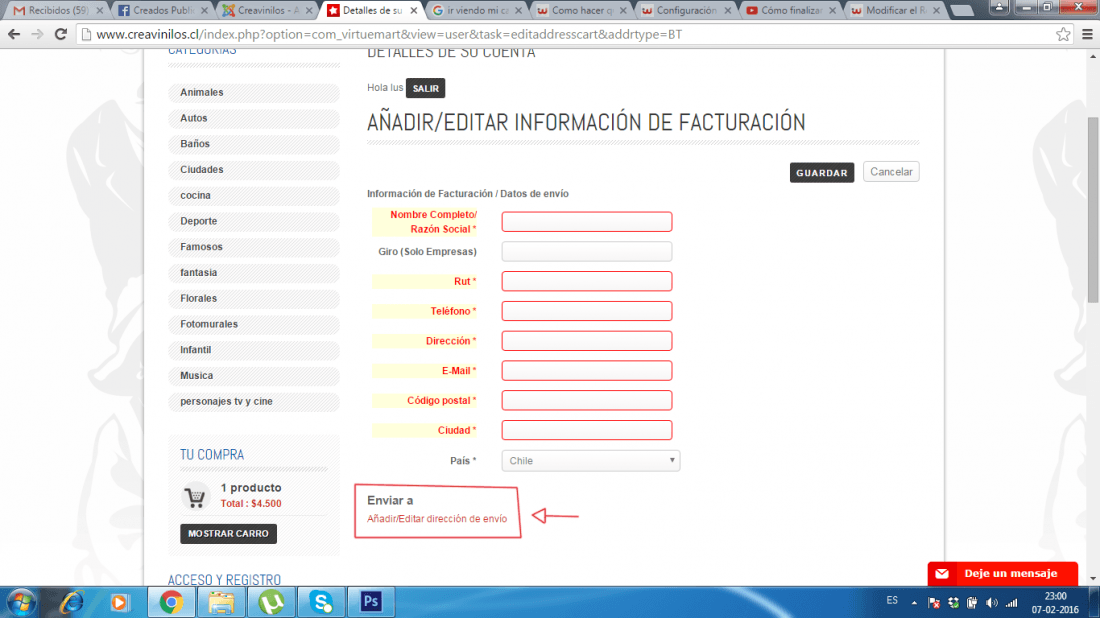Open the Musica category
The width and height of the screenshot is (1100, 618).
coord(254,375)
